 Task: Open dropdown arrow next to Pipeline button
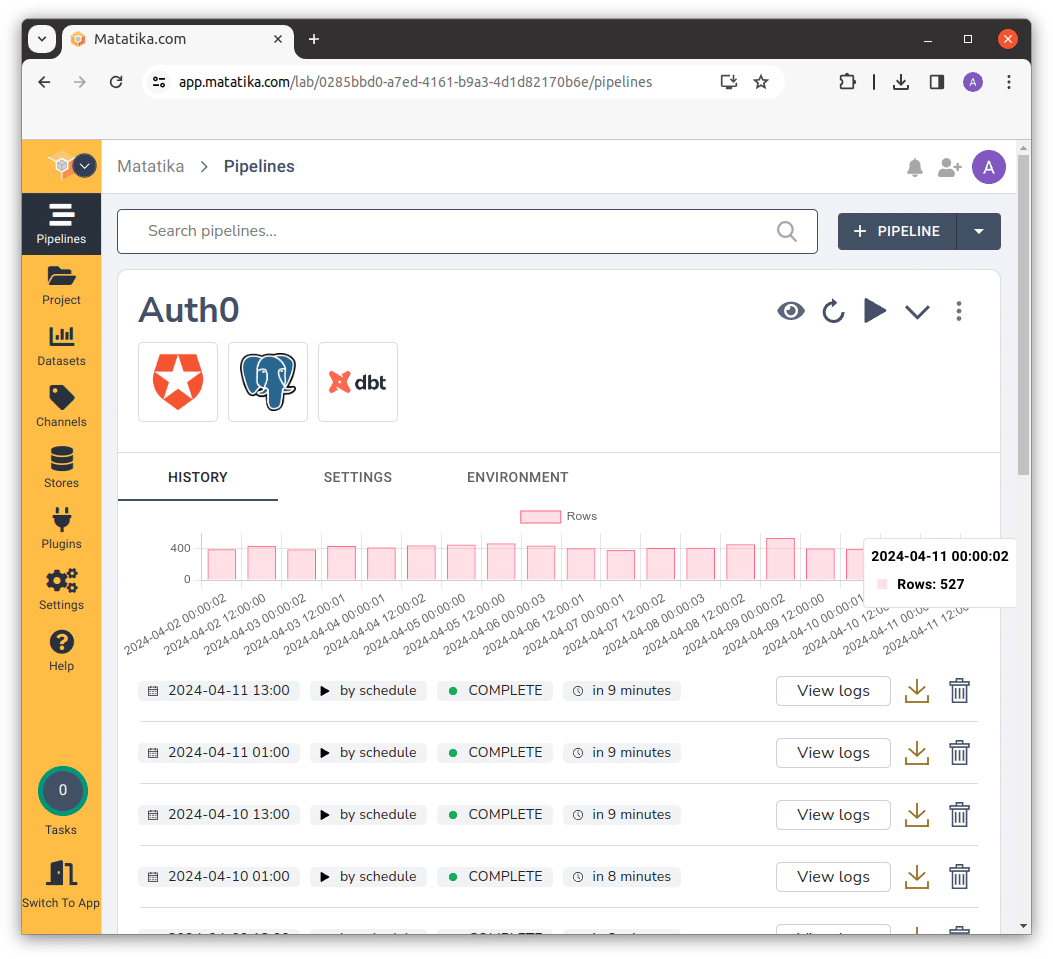point(979,231)
